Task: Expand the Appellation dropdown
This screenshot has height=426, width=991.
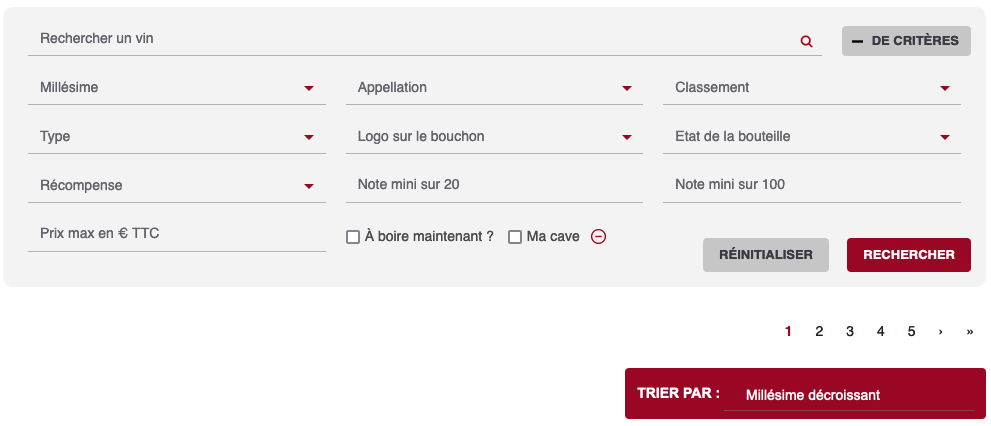Action: pyautogui.click(x=494, y=88)
